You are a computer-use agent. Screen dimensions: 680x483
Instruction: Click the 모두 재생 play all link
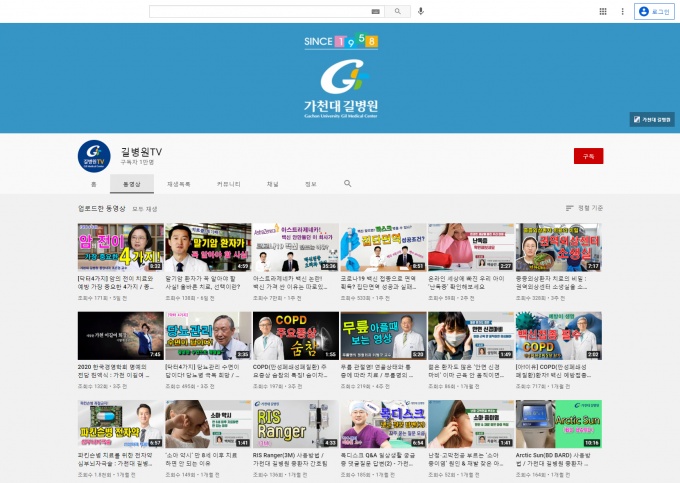pos(145,209)
